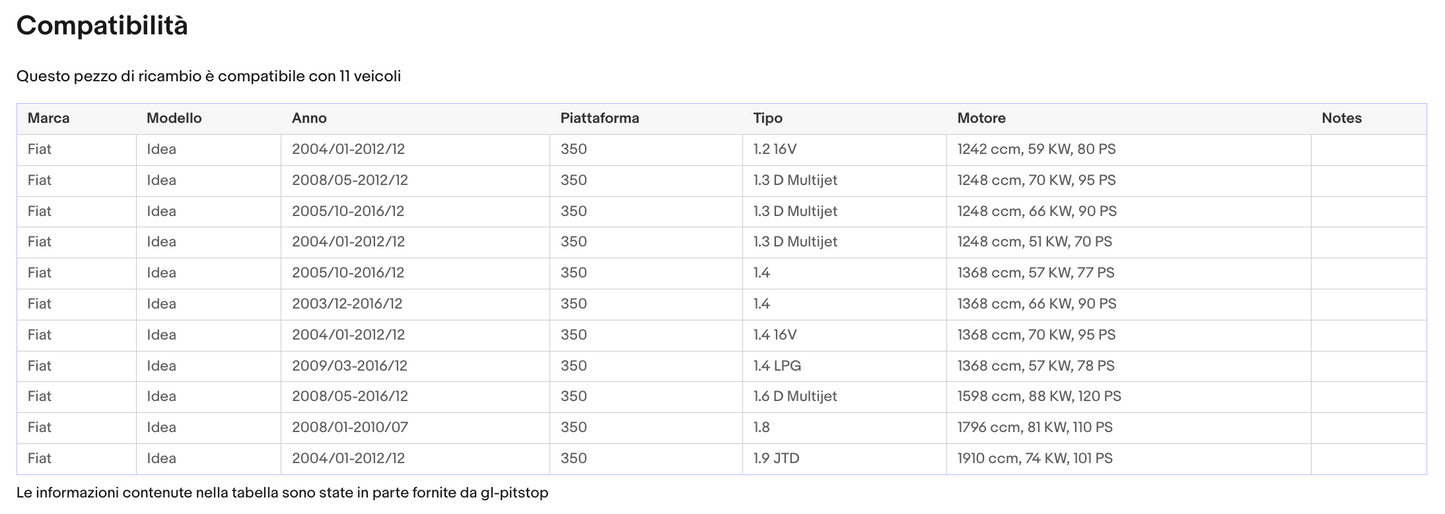Viewport: 1445px width, 514px height.
Task: Click the 2003/12-2016/12 year cell
Action: [x=347, y=304]
